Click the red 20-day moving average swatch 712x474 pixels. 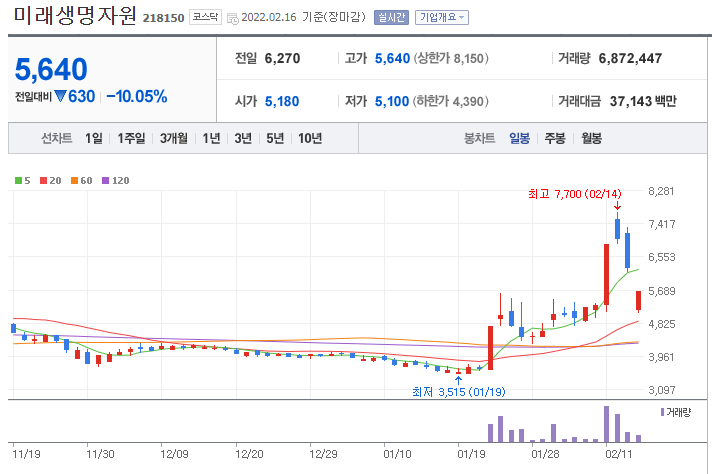(44, 181)
